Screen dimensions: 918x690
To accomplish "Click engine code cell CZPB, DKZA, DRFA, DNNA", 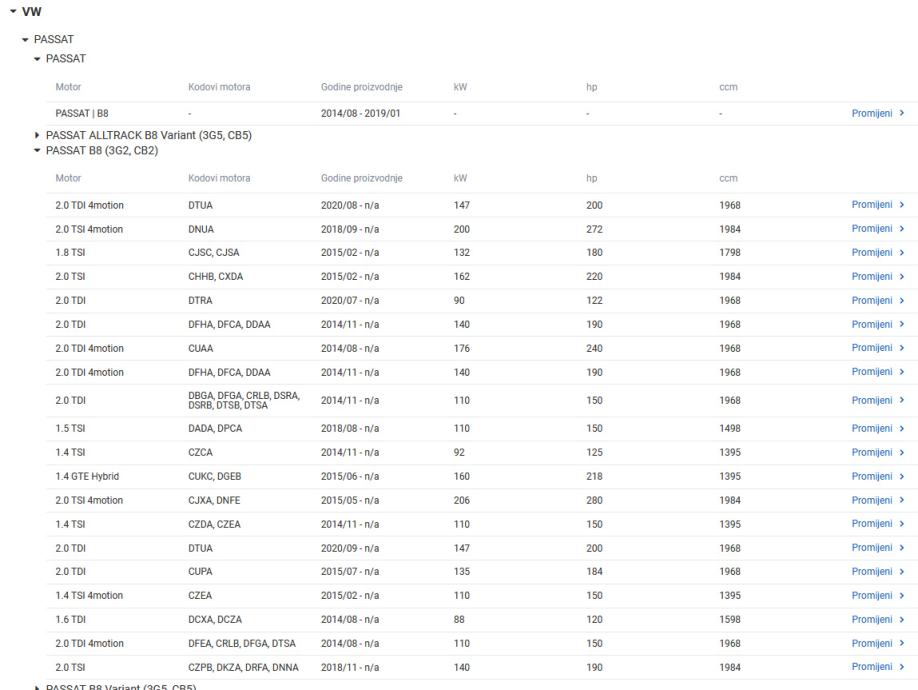I will (243, 667).
